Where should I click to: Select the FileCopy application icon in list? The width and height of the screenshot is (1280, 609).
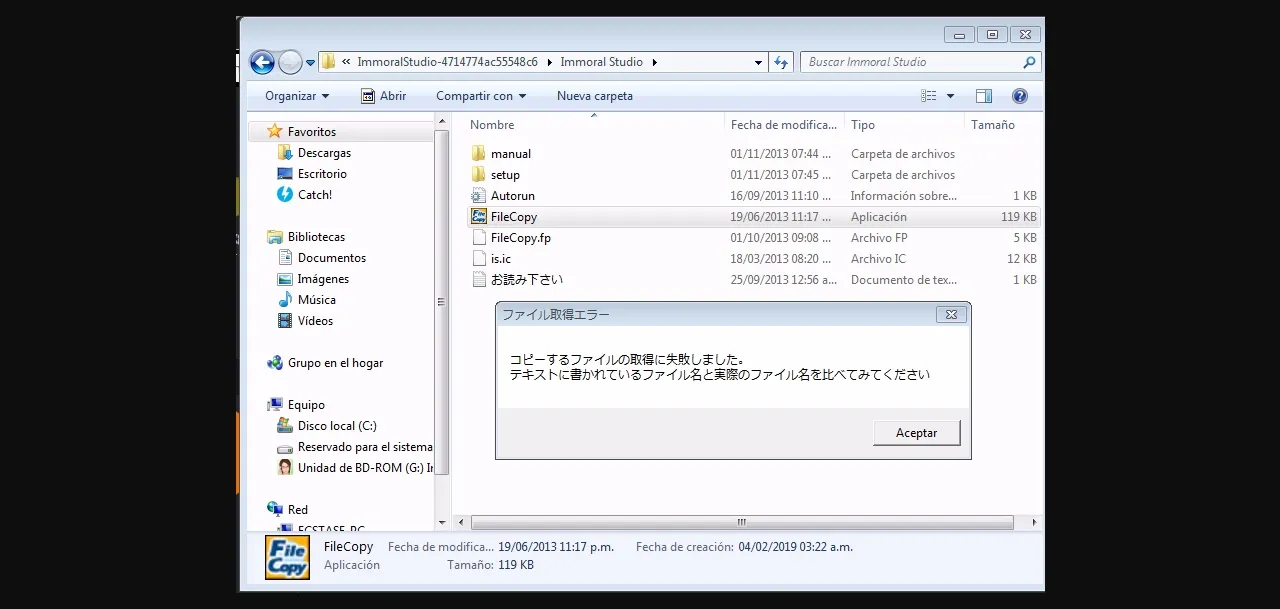click(x=479, y=217)
